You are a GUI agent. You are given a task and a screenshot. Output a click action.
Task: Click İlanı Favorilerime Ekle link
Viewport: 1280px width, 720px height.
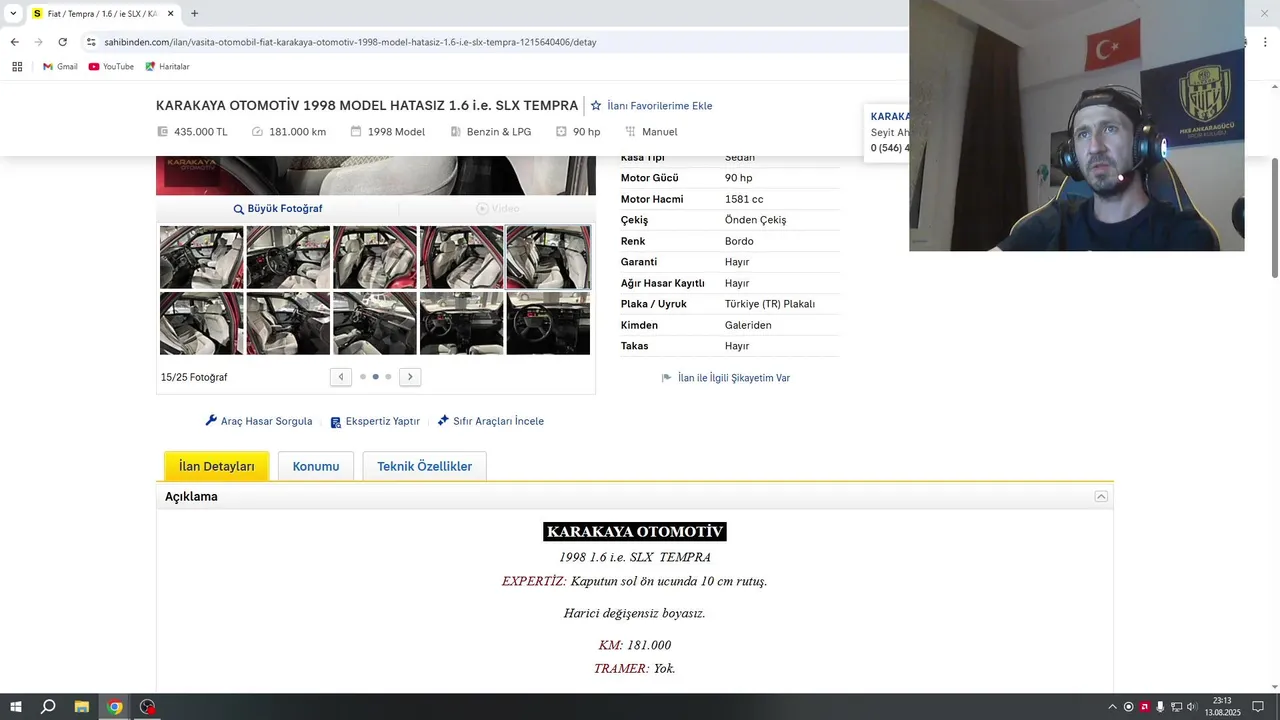pos(660,106)
